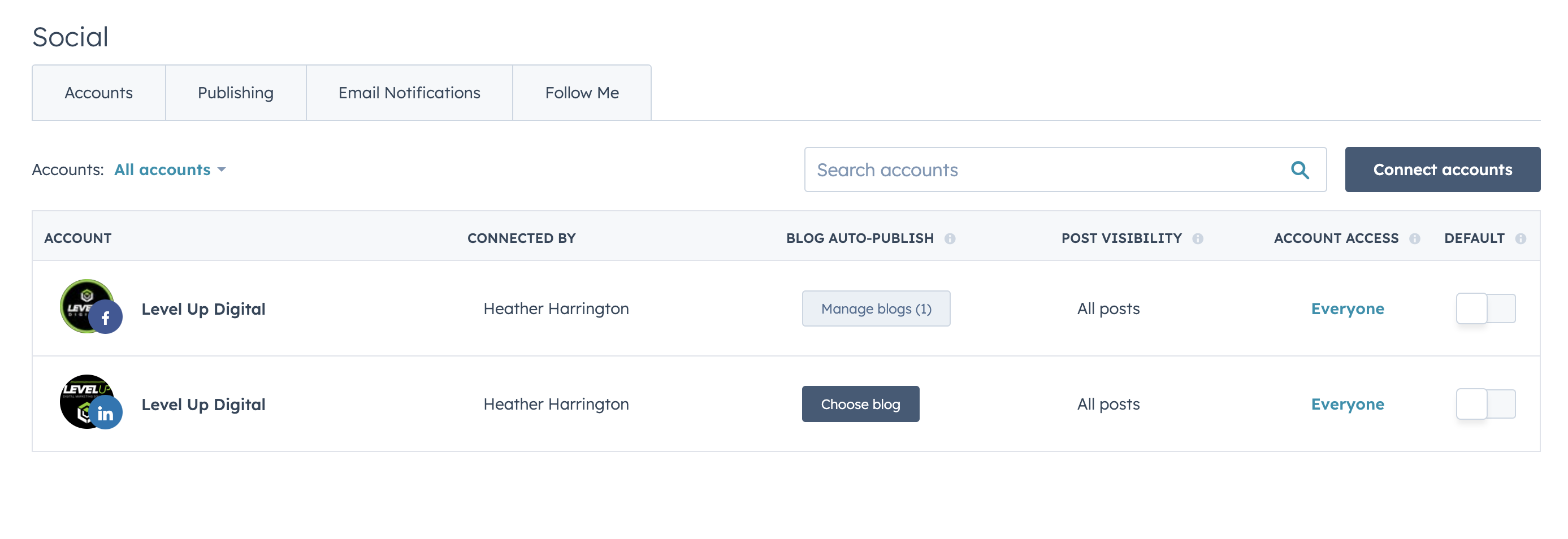
Task: Click the Choose blog button
Action: 860,404
